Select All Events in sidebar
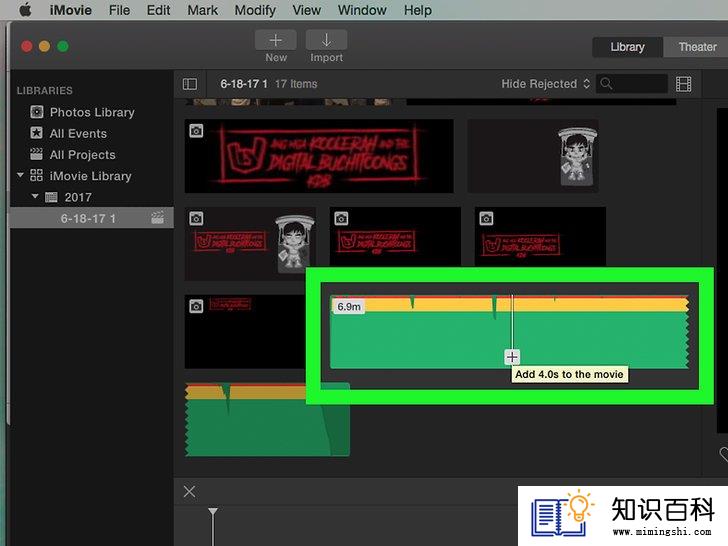The image size is (728, 546). coord(78,133)
